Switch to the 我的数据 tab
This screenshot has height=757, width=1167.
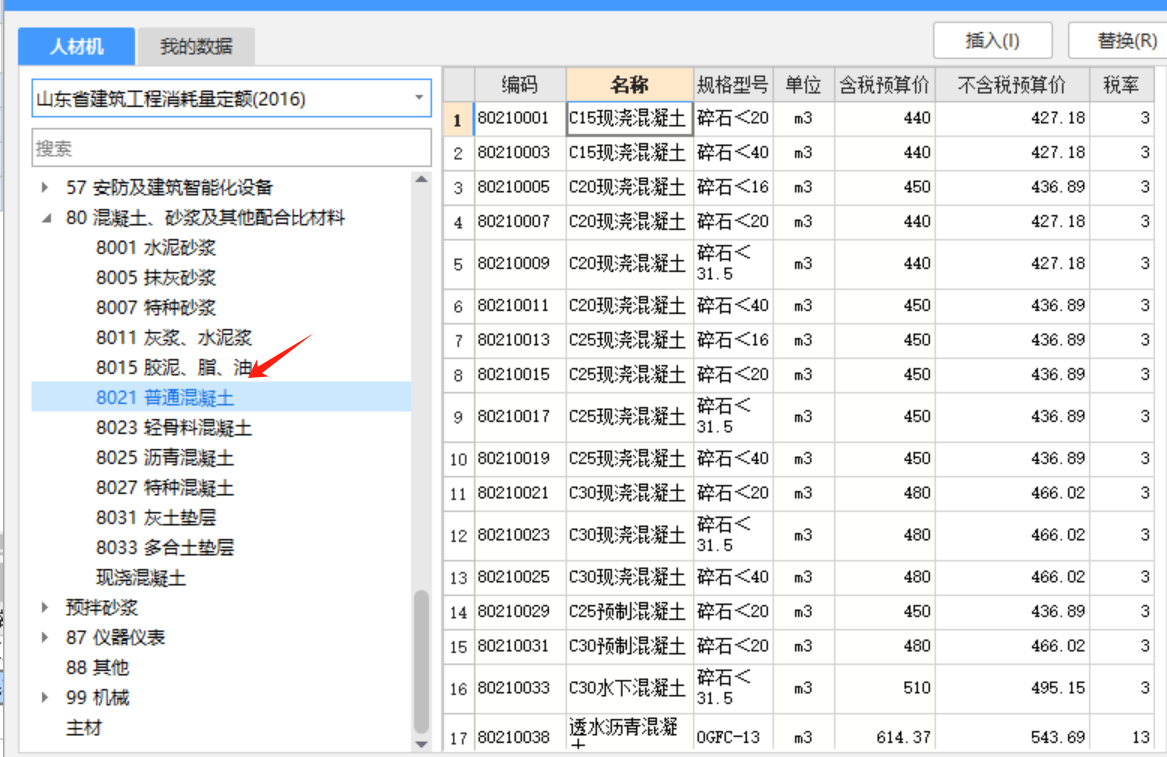pyautogui.click(x=196, y=46)
